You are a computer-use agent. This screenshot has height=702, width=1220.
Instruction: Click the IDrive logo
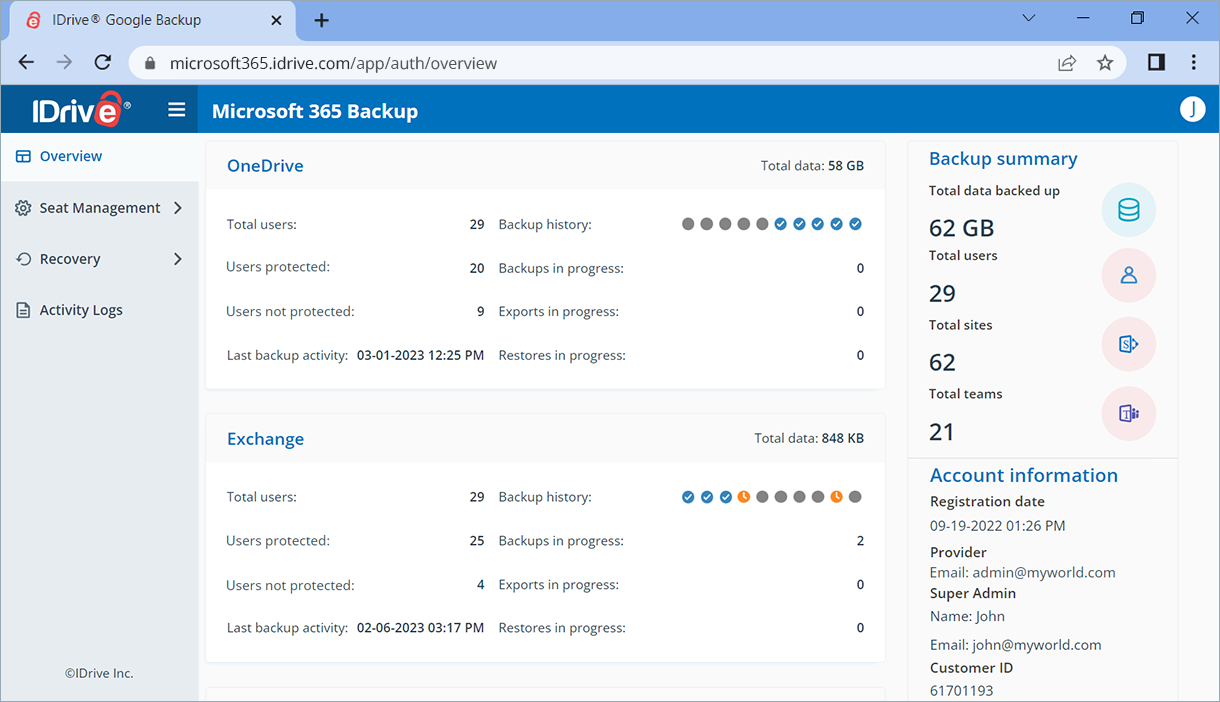(x=81, y=109)
